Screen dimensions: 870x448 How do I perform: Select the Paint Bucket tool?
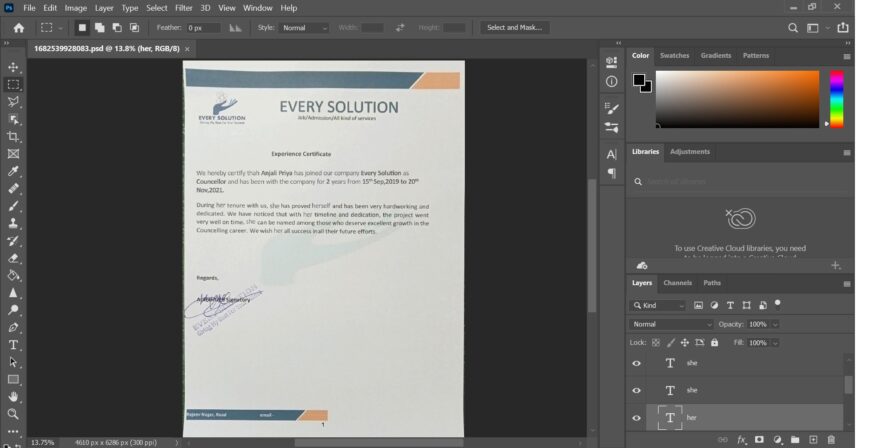(13, 275)
